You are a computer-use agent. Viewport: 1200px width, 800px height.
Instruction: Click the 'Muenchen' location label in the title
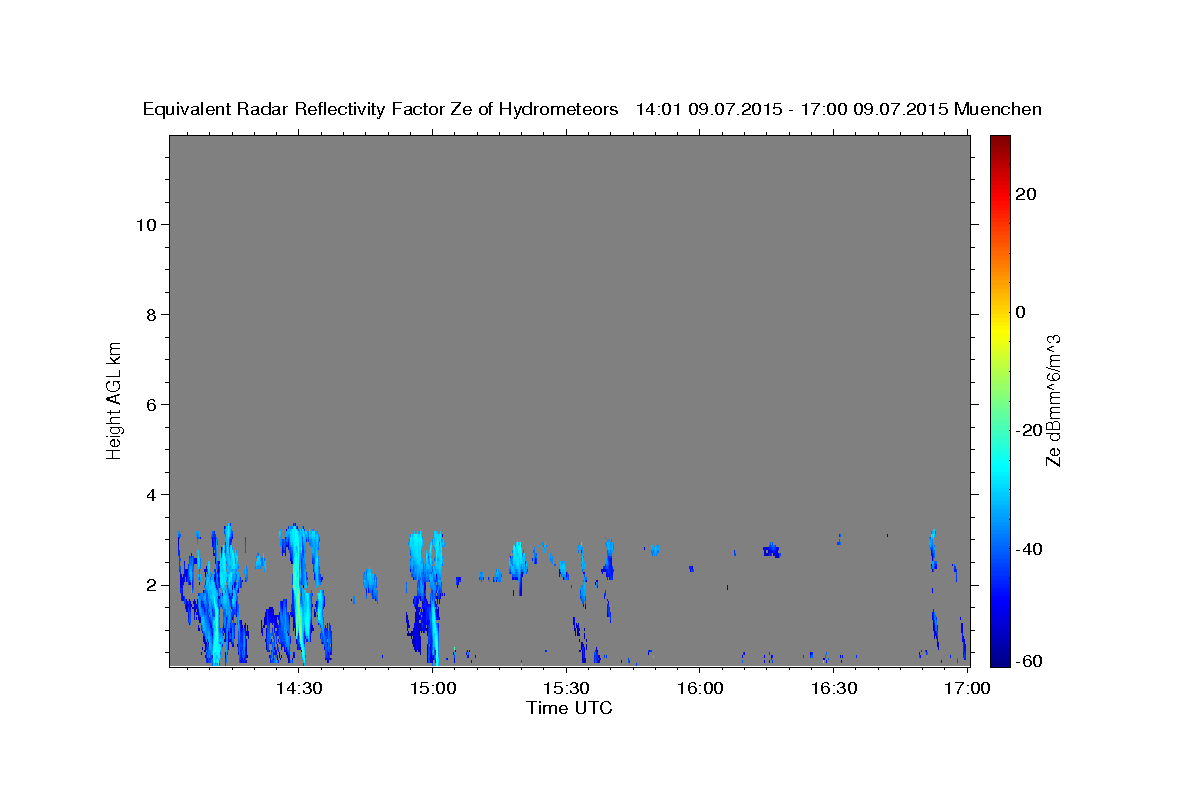tap(998, 109)
